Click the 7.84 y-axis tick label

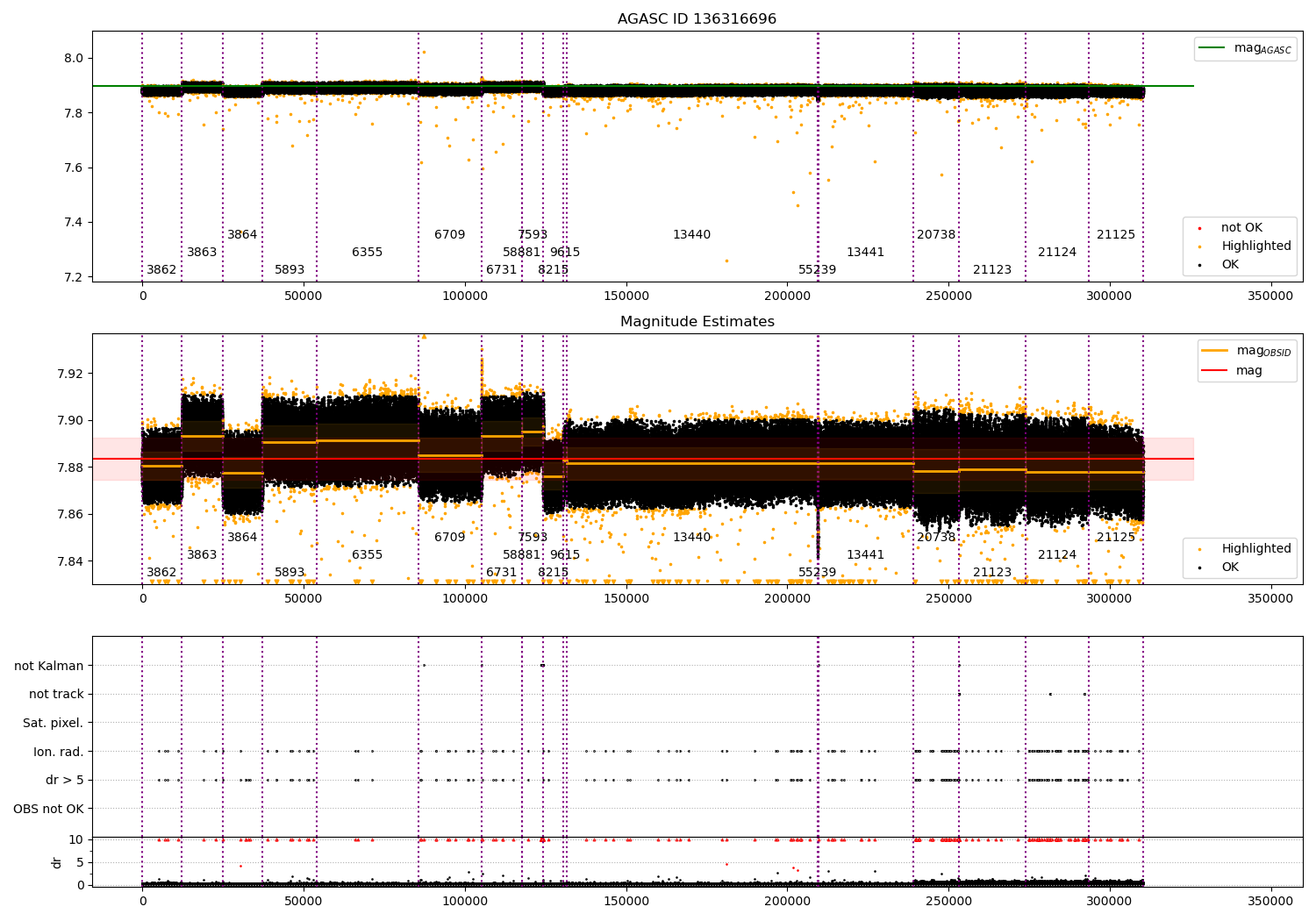click(70, 561)
